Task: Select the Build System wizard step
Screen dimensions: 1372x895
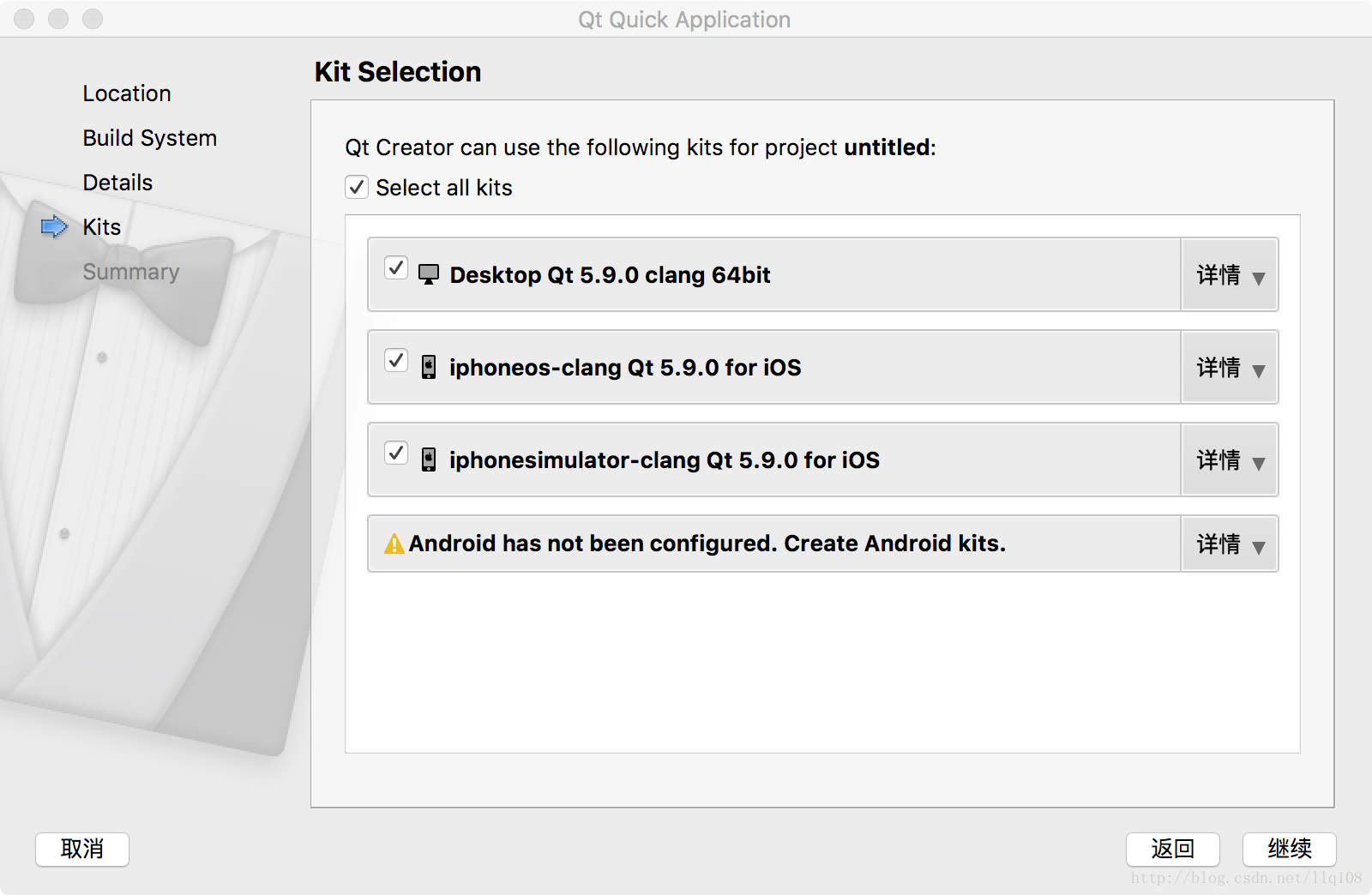Action: 150,138
